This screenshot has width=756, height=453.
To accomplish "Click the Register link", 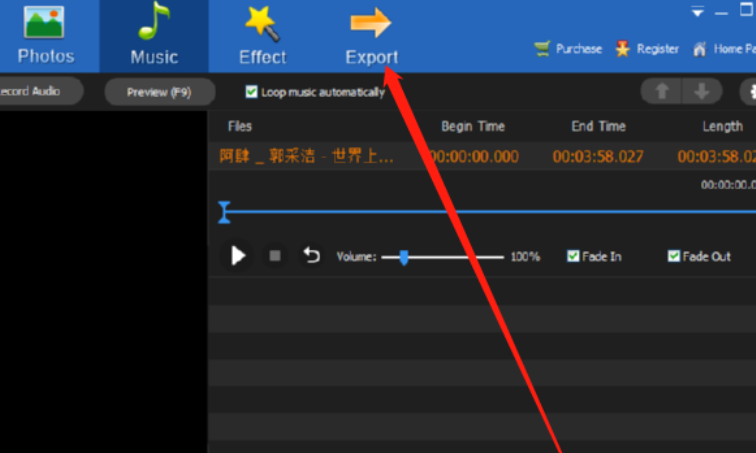I will tap(647, 49).
